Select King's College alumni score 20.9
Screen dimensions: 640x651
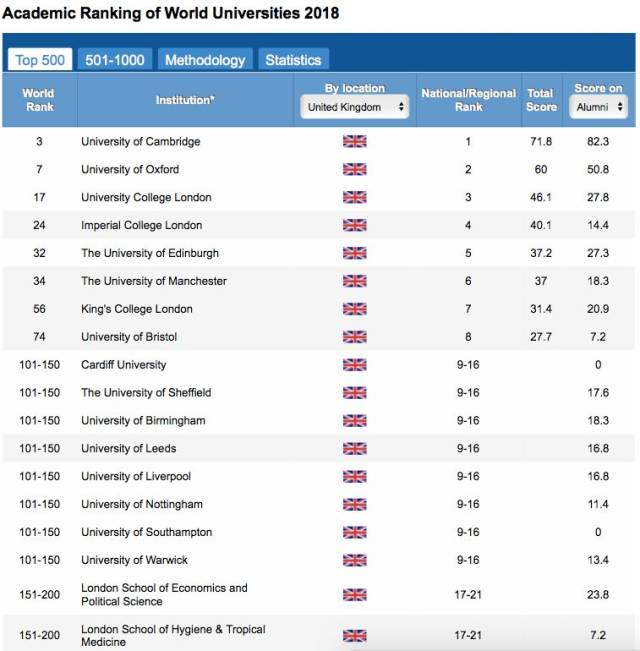(x=598, y=309)
